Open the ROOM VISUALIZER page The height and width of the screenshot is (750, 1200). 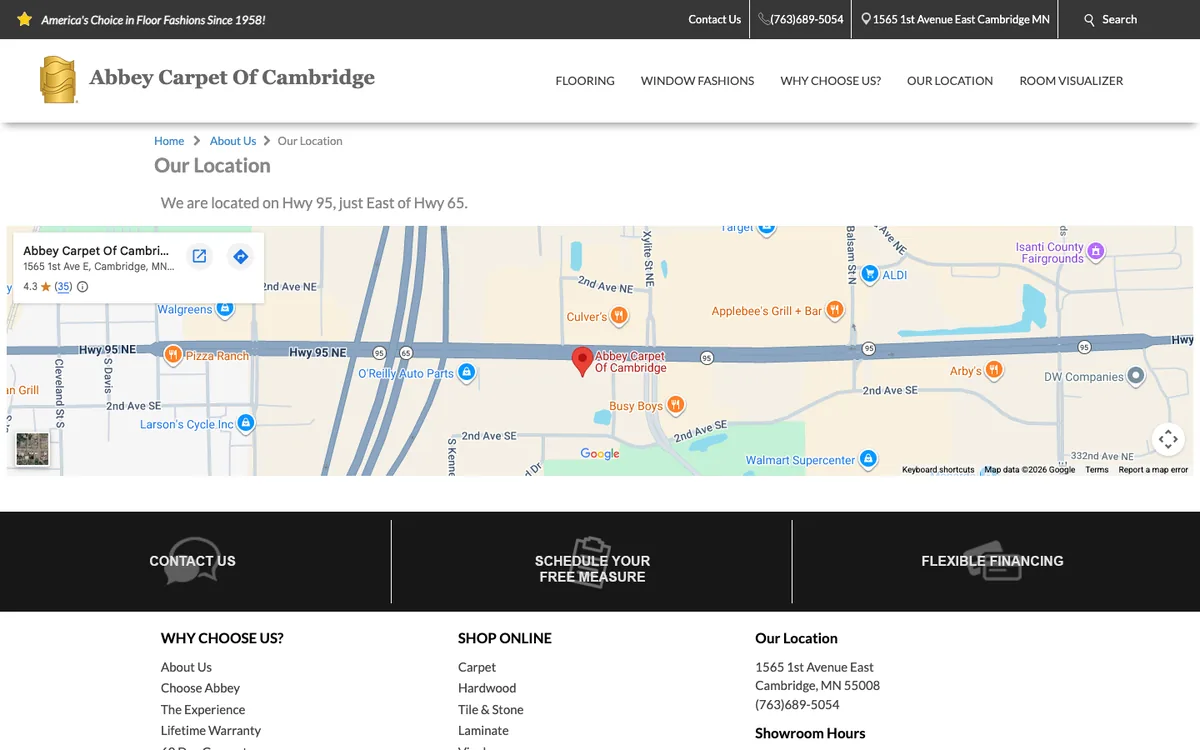pos(1071,81)
